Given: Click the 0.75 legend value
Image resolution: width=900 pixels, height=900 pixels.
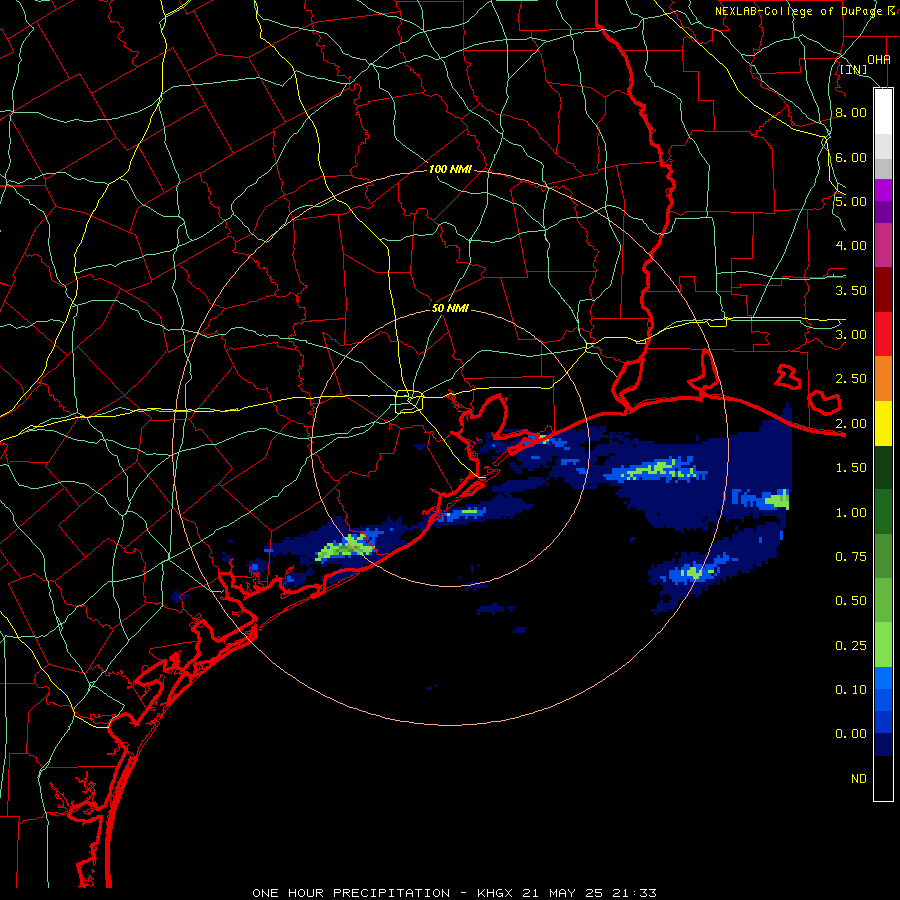Looking at the screenshot, I should coord(851,557).
